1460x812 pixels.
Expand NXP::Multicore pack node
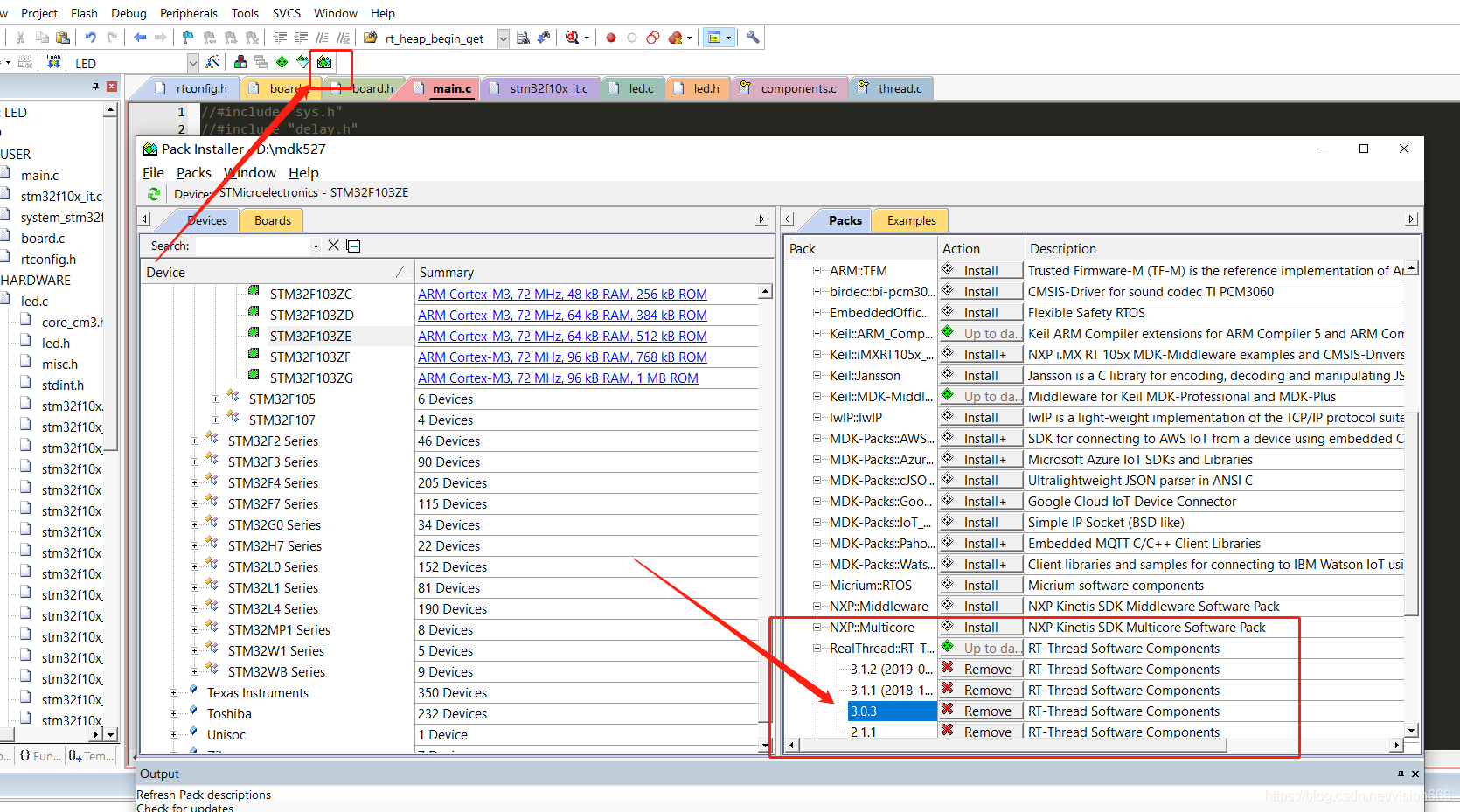click(x=817, y=628)
